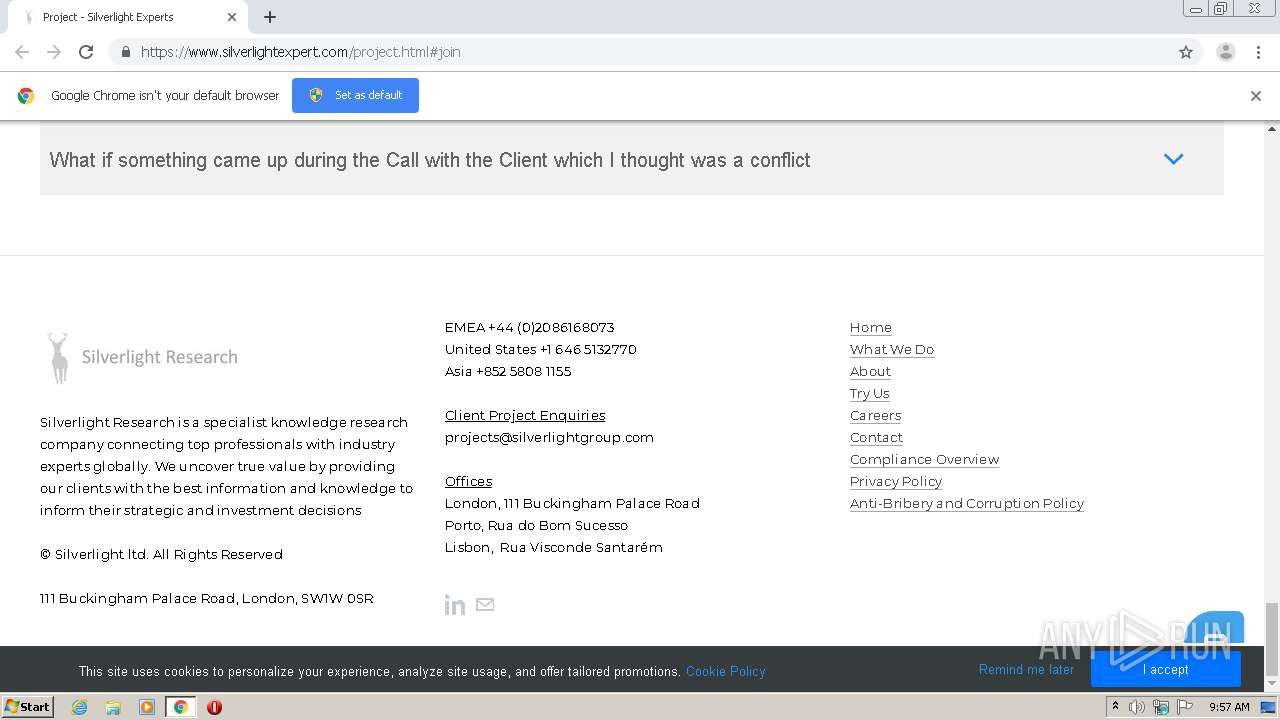Open the About footer link

click(870, 371)
